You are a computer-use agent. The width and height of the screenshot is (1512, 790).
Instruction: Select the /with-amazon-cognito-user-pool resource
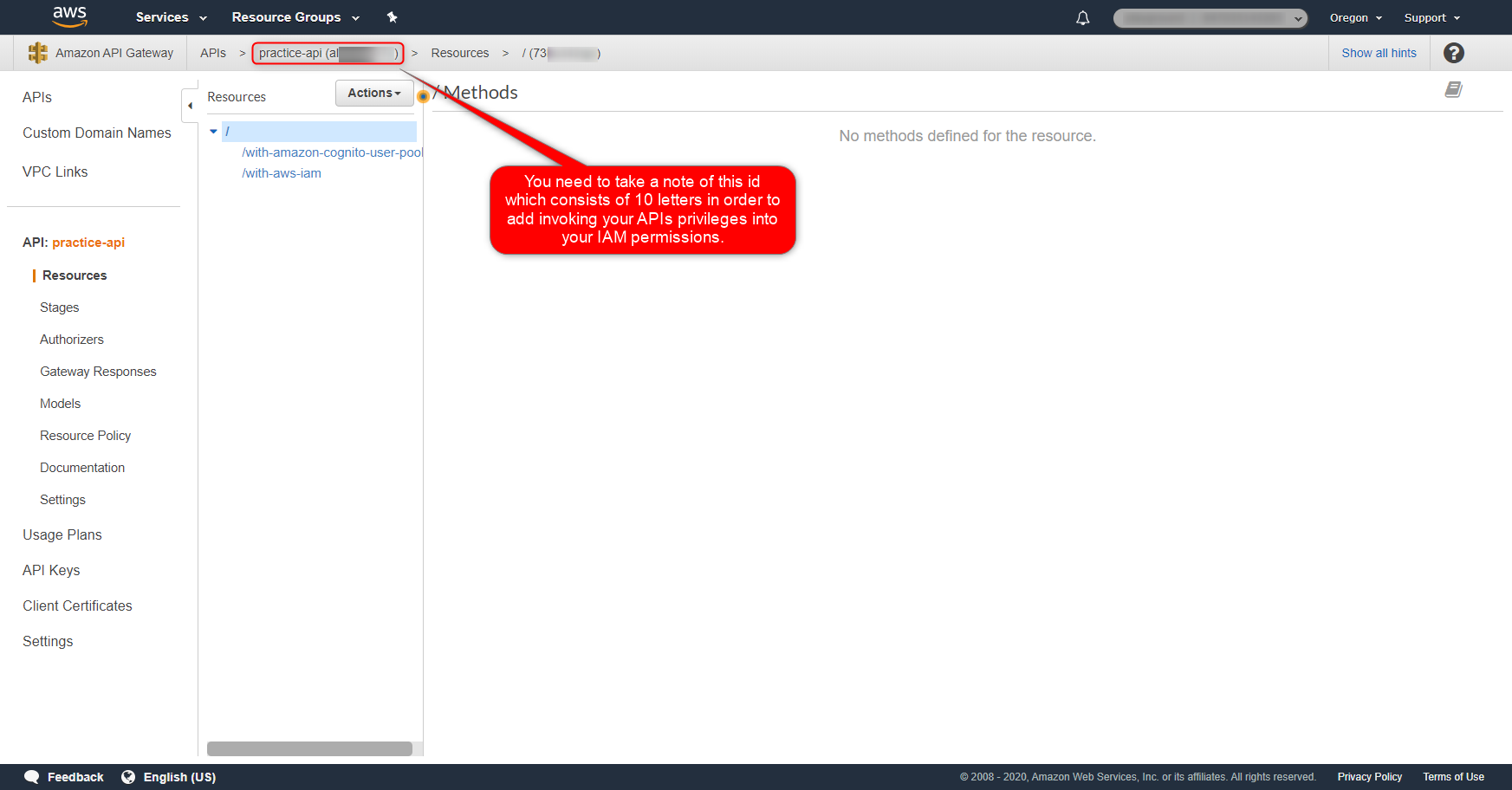coord(333,152)
